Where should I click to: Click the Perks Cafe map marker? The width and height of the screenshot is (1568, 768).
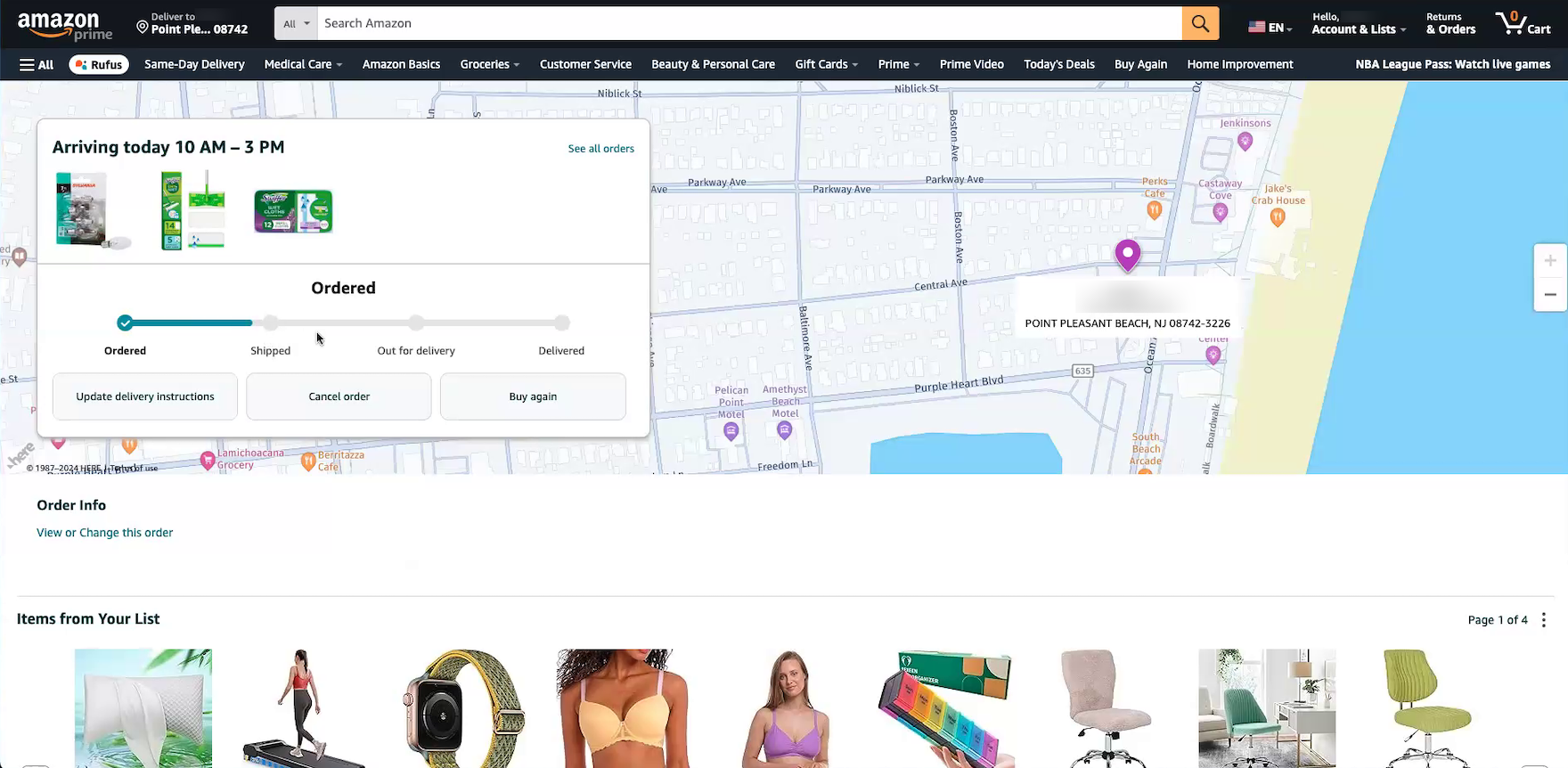pos(1155,210)
